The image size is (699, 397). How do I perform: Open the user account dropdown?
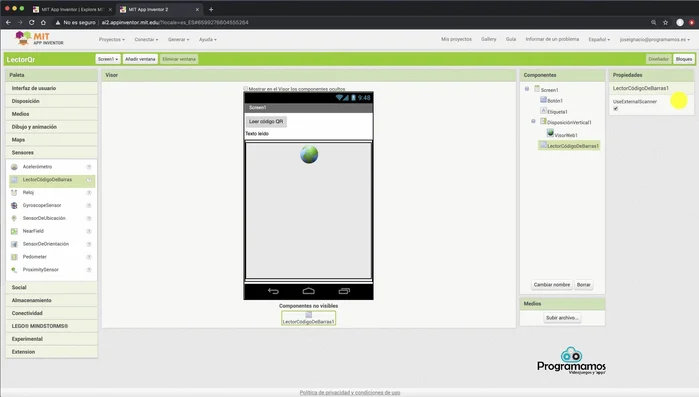click(x=654, y=40)
